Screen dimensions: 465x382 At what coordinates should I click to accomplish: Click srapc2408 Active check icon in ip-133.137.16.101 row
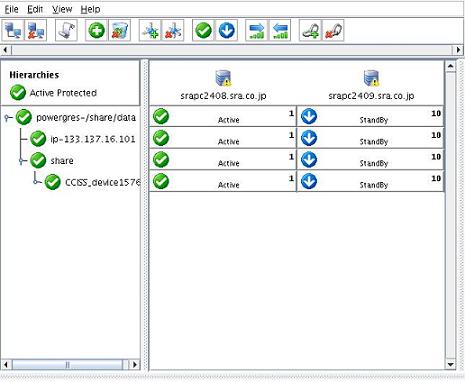tap(161, 138)
